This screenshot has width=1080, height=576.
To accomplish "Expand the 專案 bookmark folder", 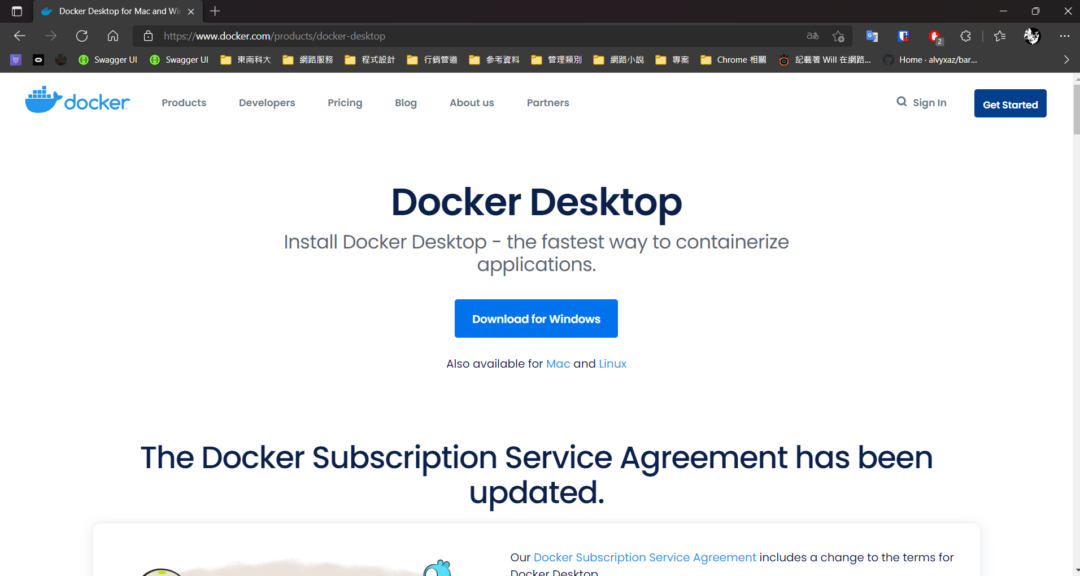I will tap(672, 60).
